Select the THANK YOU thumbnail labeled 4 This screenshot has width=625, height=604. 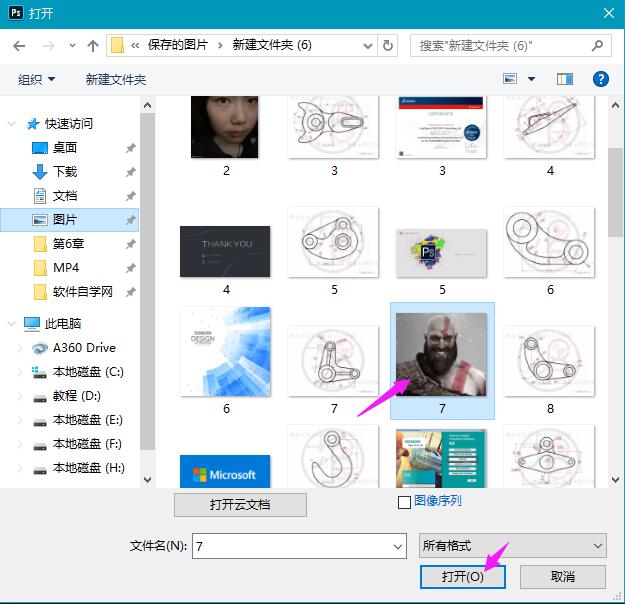pos(225,252)
